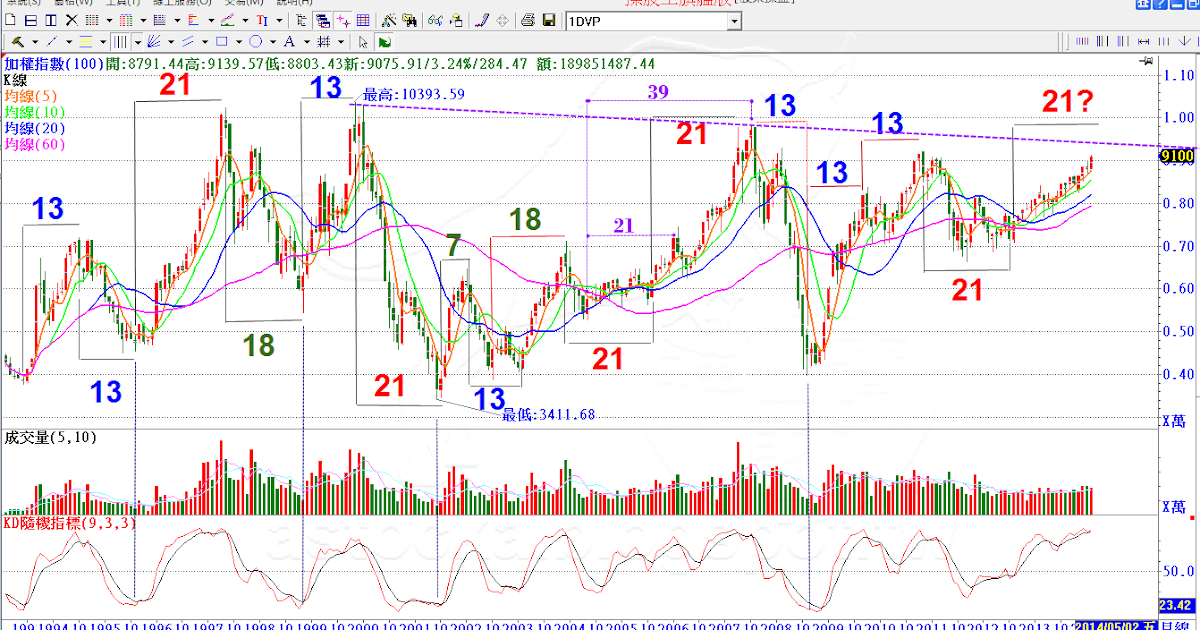Open dropdown arrow next to red grid icon

pos(108,20)
